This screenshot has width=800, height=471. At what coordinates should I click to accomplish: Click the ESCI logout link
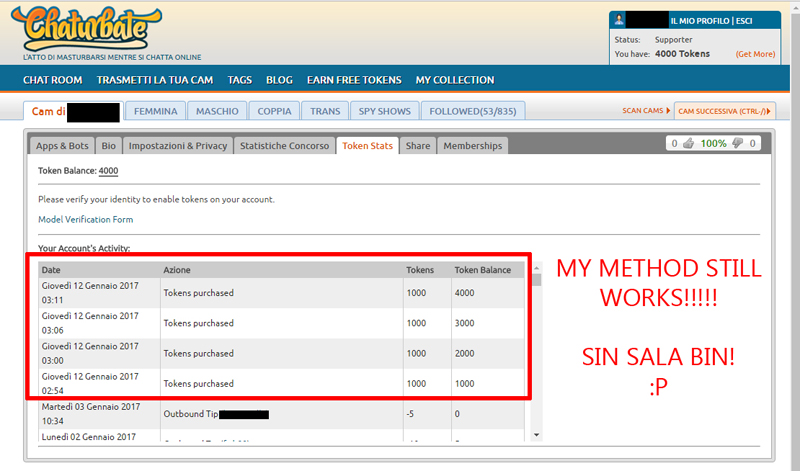(x=744, y=21)
